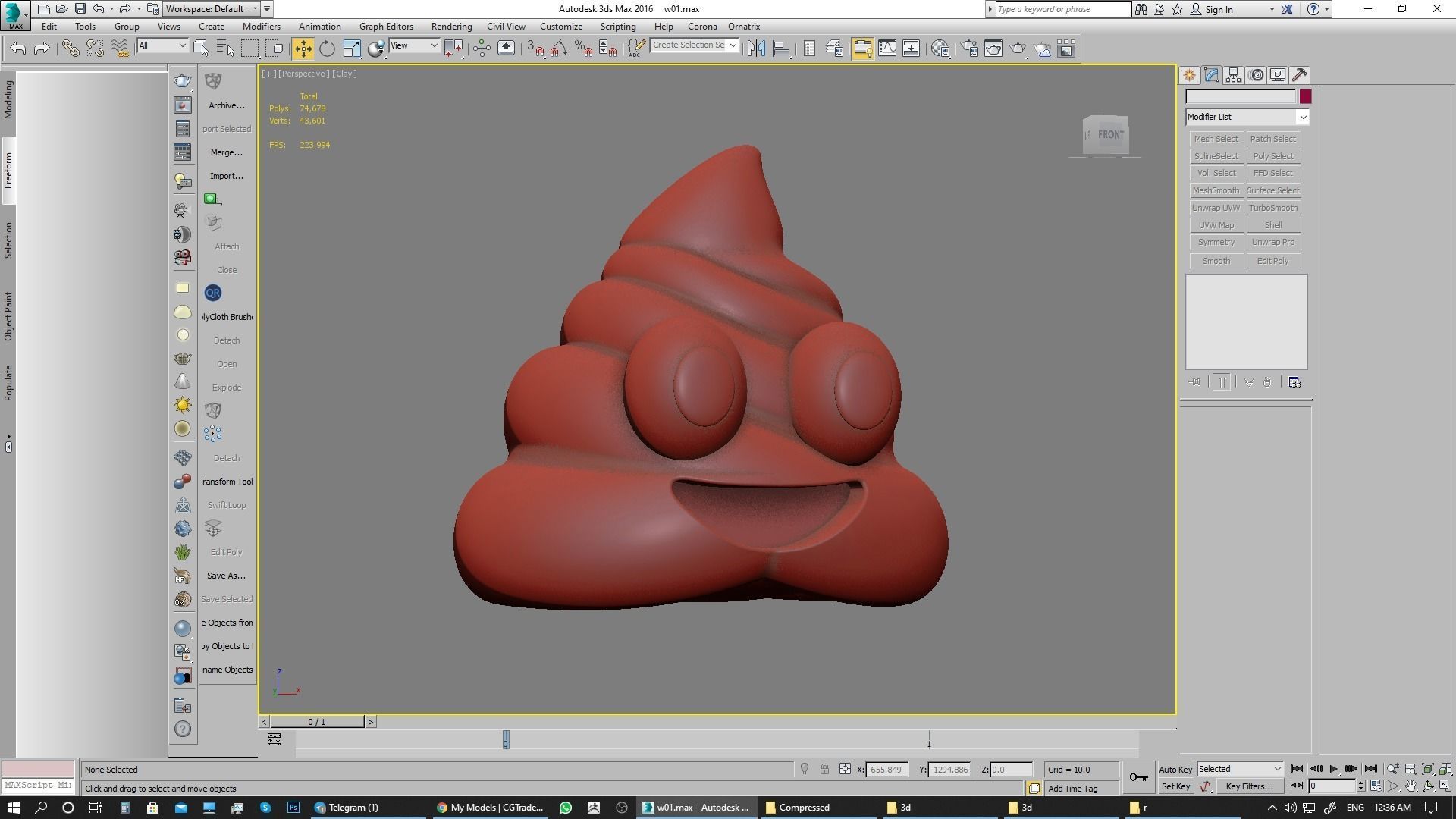The image size is (1456, 819).
Task: Click the object color swatch in Modify panel
Action: coord(1305,97)
